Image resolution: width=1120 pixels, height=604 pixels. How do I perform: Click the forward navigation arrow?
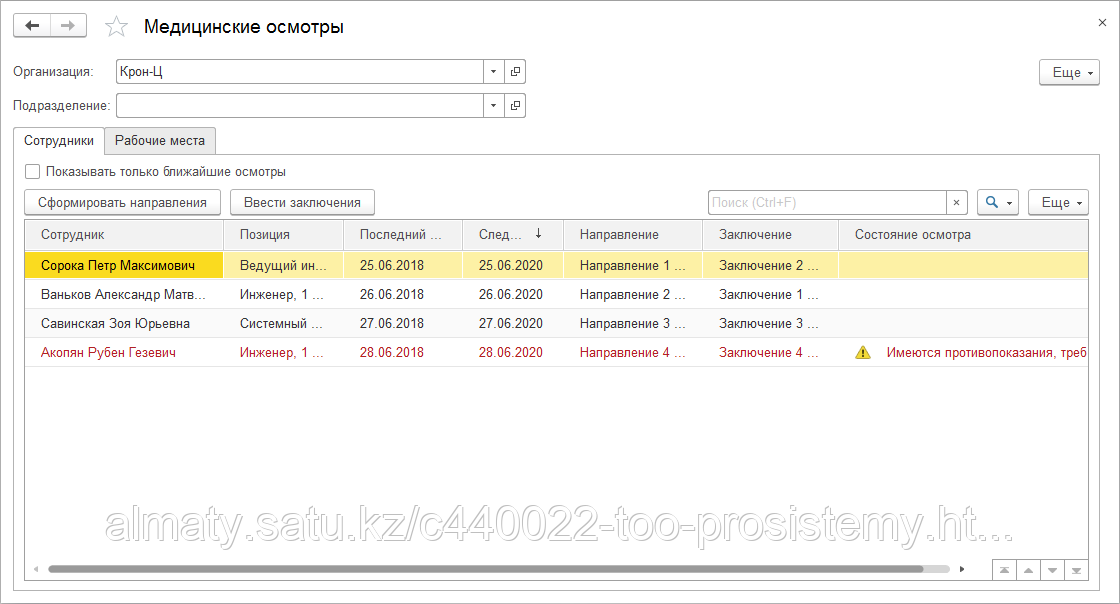[x=68, y=26]
